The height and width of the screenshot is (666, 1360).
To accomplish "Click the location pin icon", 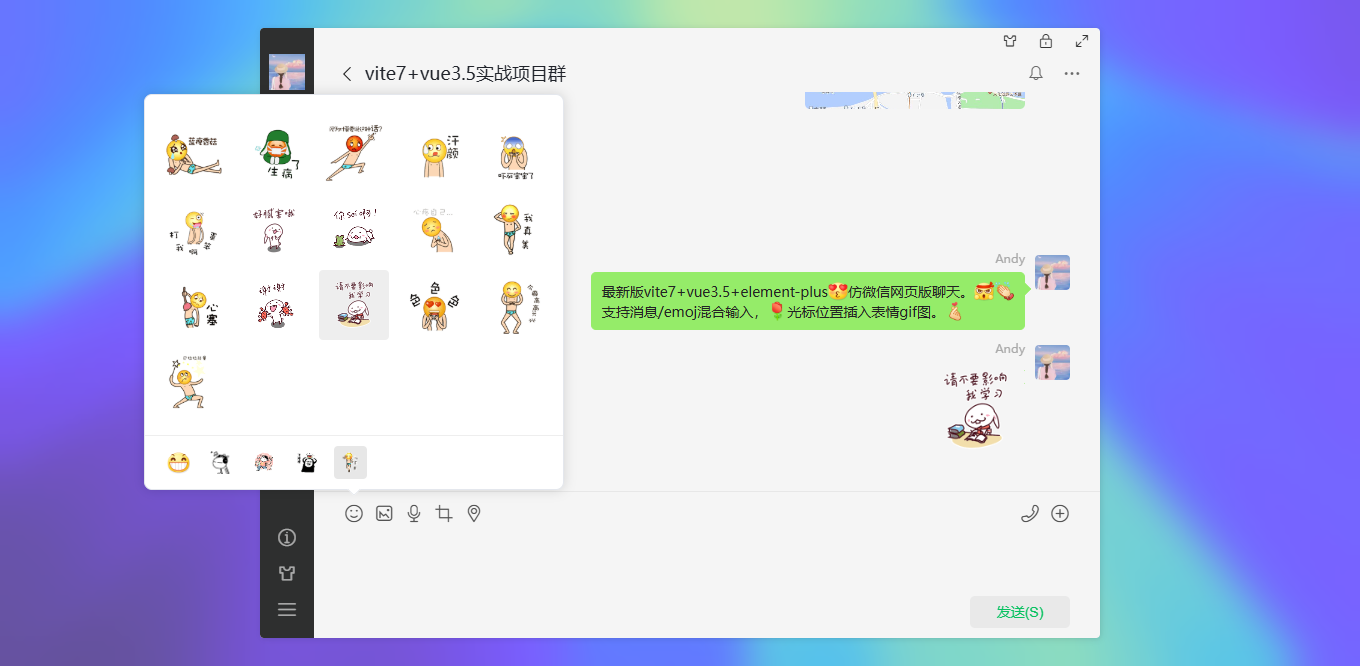I will 474,513.
